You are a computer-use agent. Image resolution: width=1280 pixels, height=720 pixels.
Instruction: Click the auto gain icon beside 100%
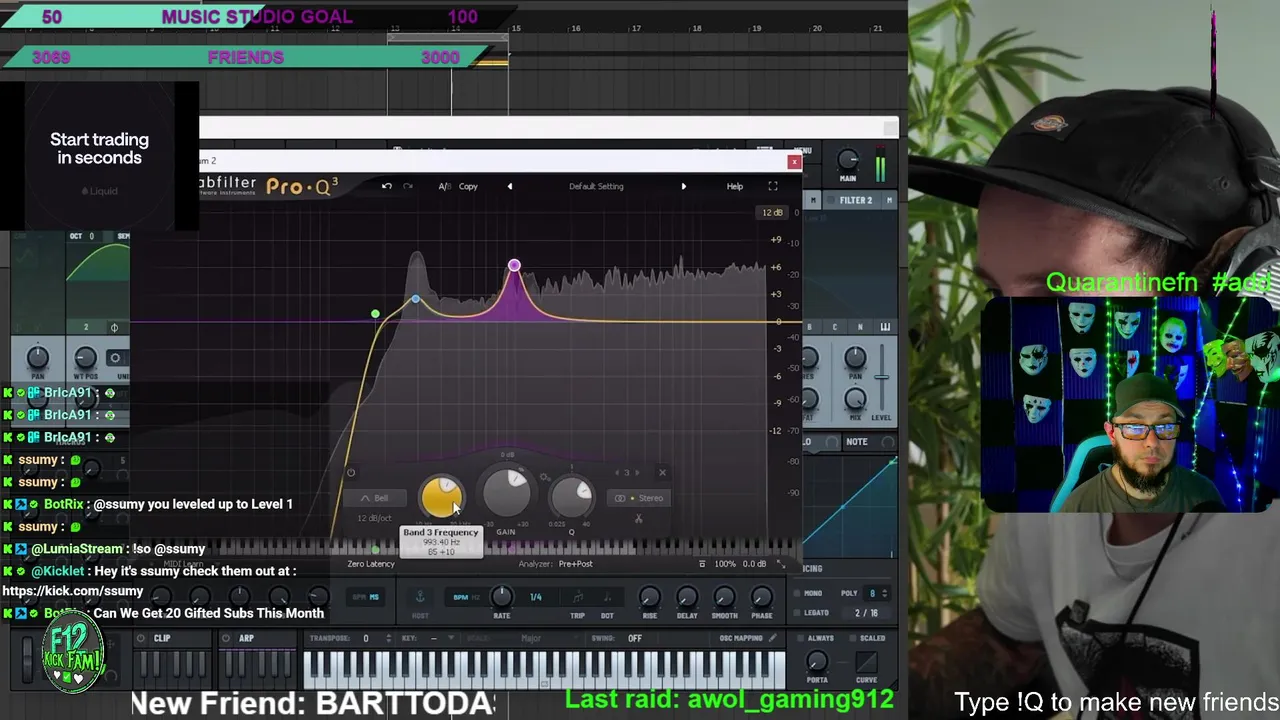[x=702, y=564]
